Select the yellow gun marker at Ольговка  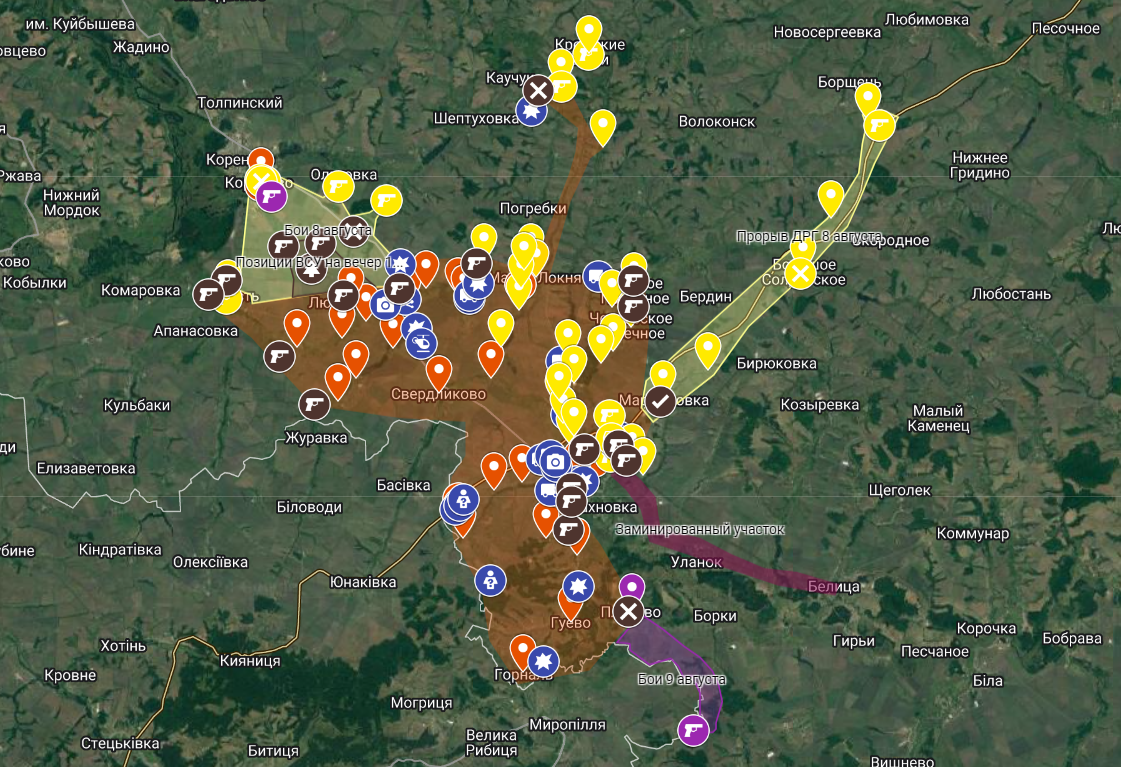click(x=338, y=186)
